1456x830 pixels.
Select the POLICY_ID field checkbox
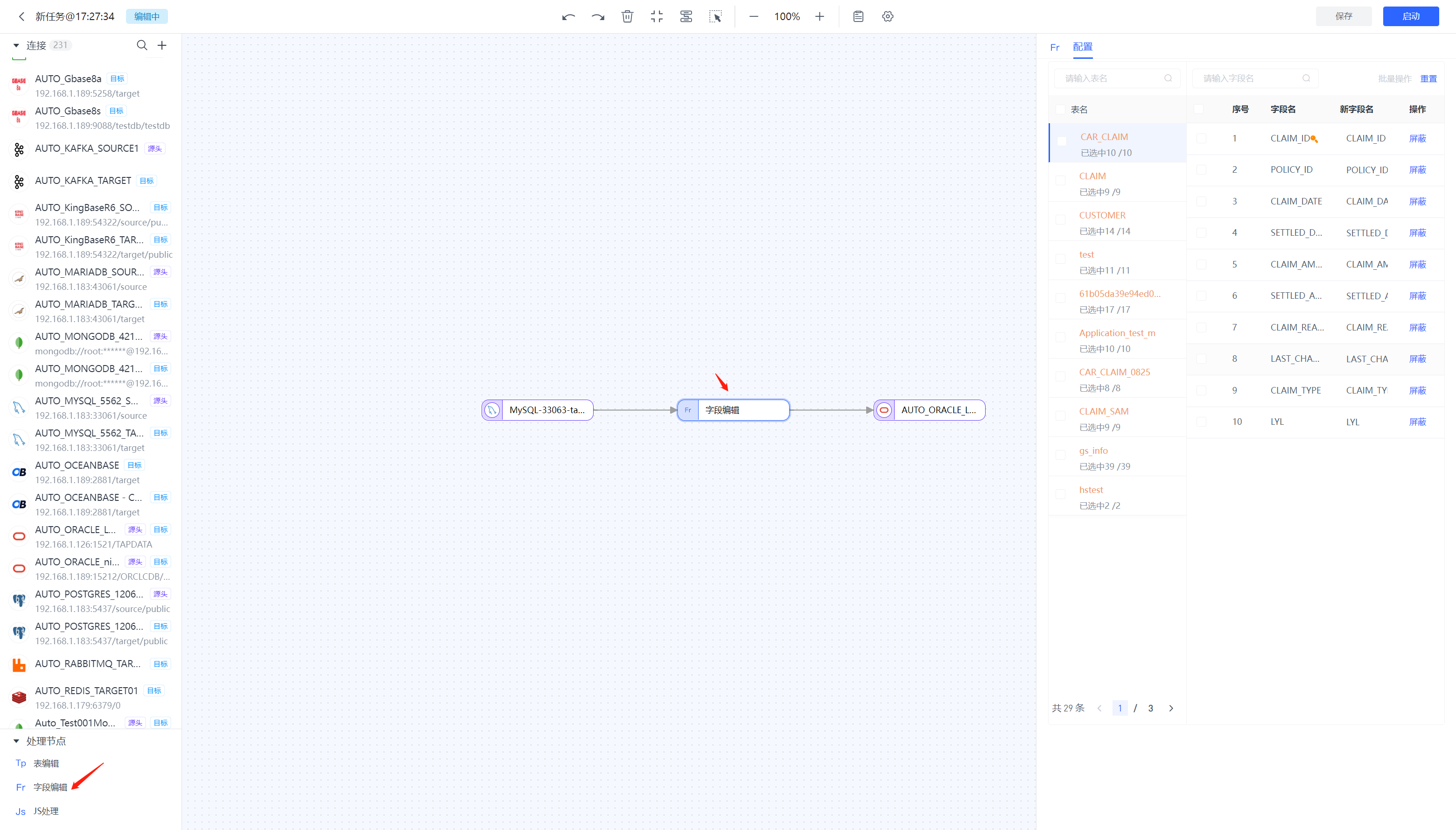[1201, 170]
